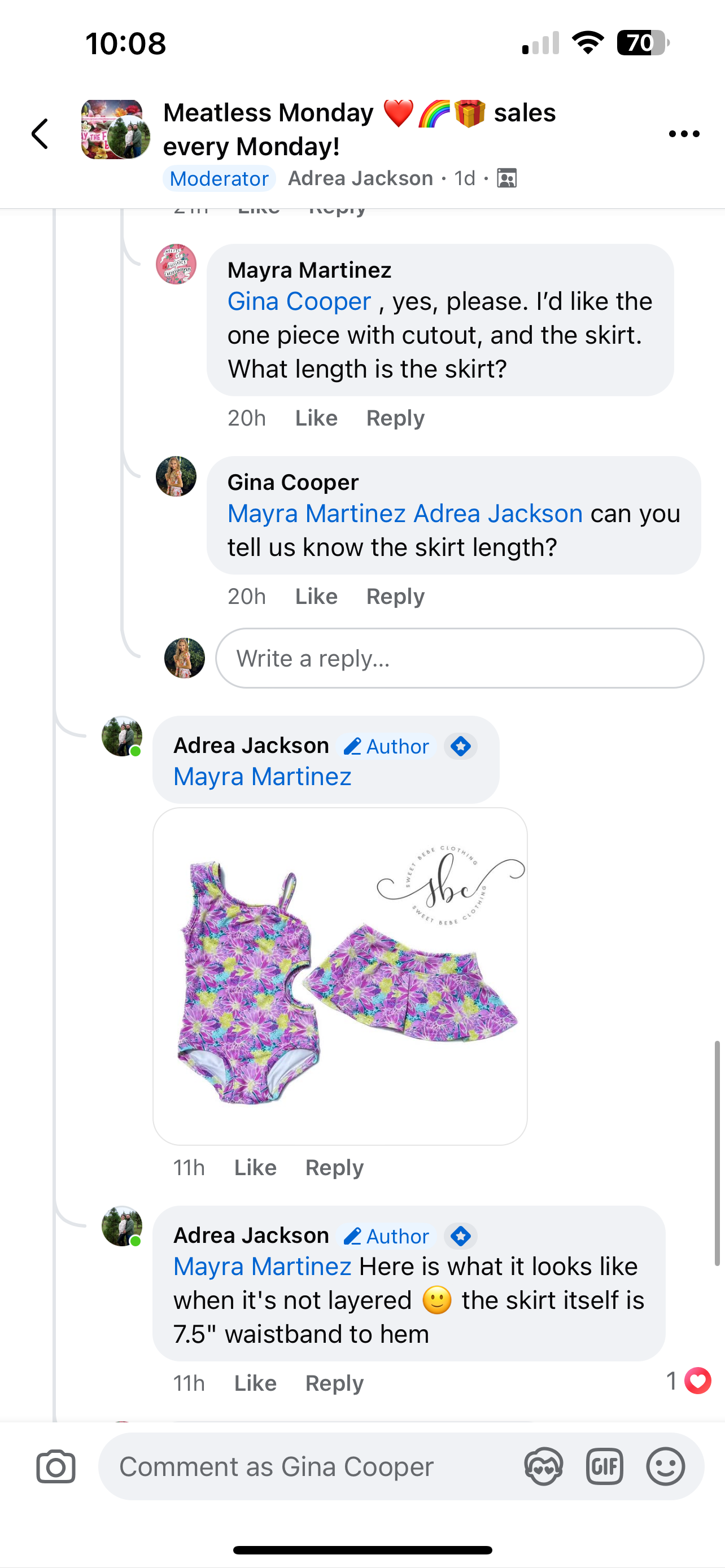Tap the heart reaction count
Screen dimensions: 725x1568
click(688, 1381)
